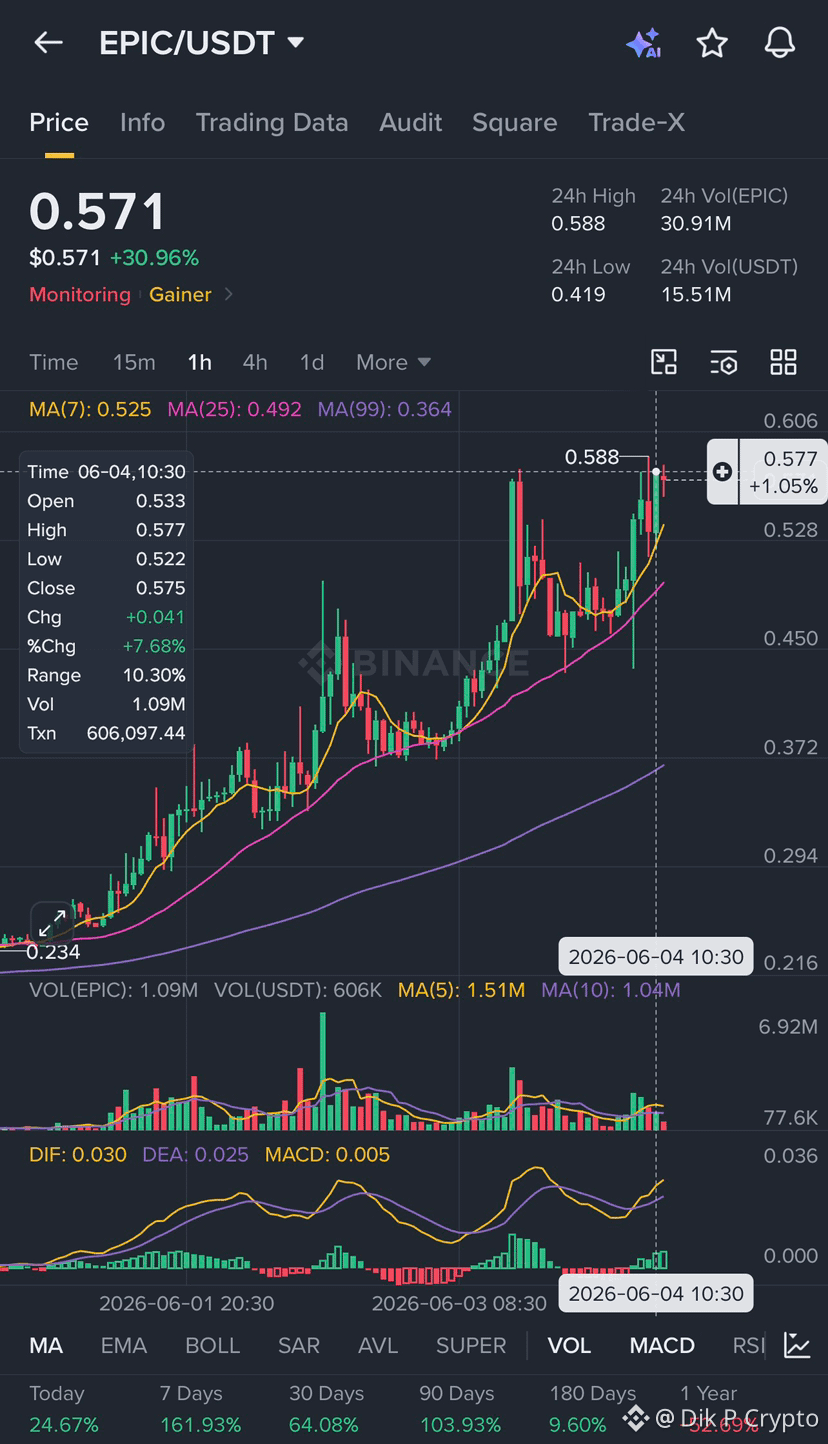
Task: Go back with the left arrow
Action: pos(48,42)
